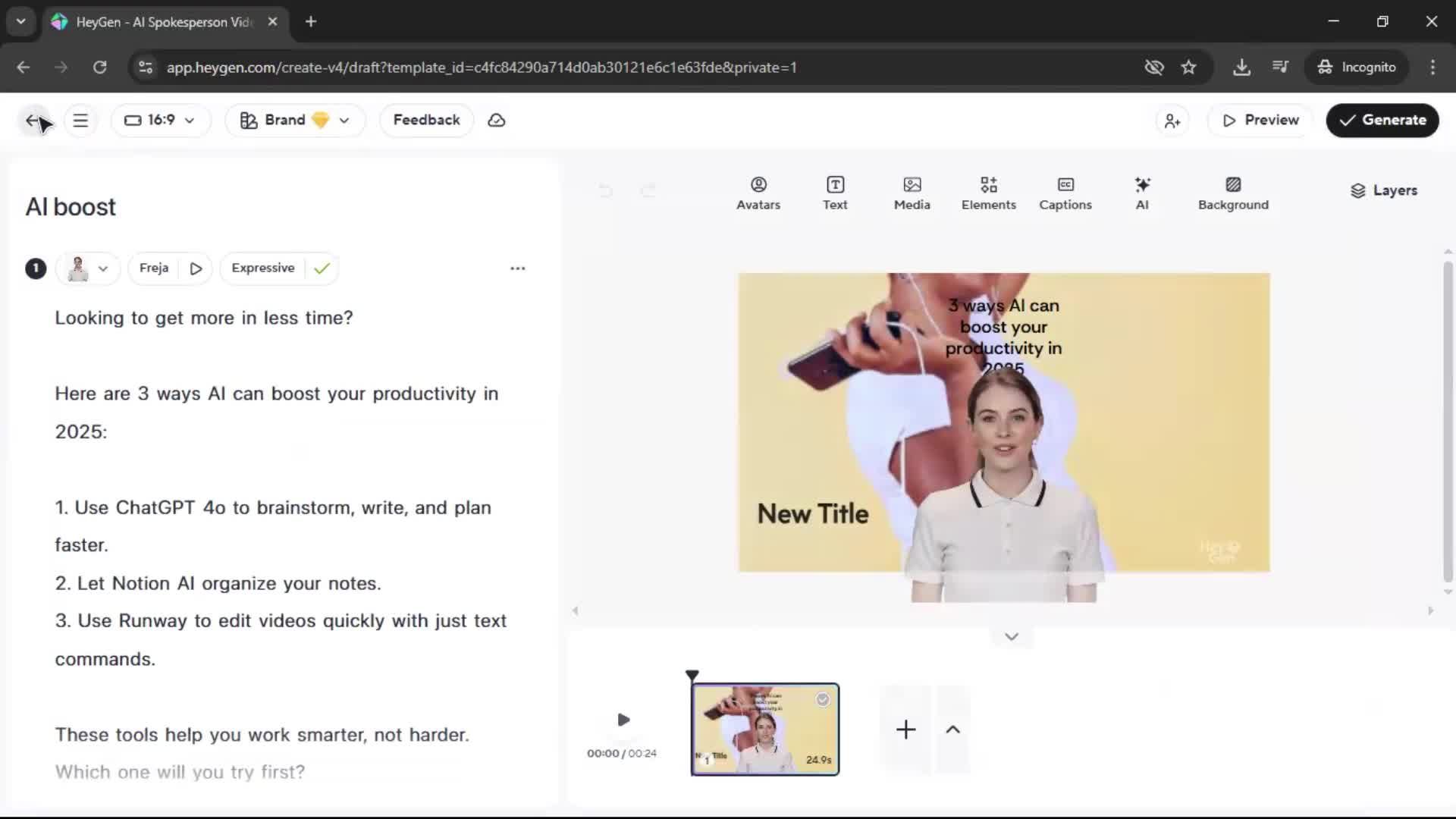
Task: Open the Captions tool
Action: click(1065, 193)
